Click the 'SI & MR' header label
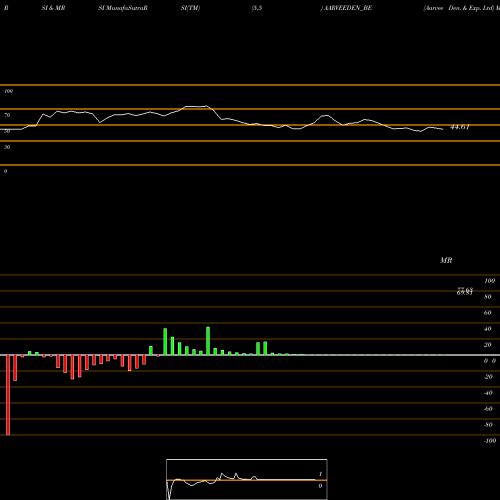Screen dimensions: 500x500 53,8
